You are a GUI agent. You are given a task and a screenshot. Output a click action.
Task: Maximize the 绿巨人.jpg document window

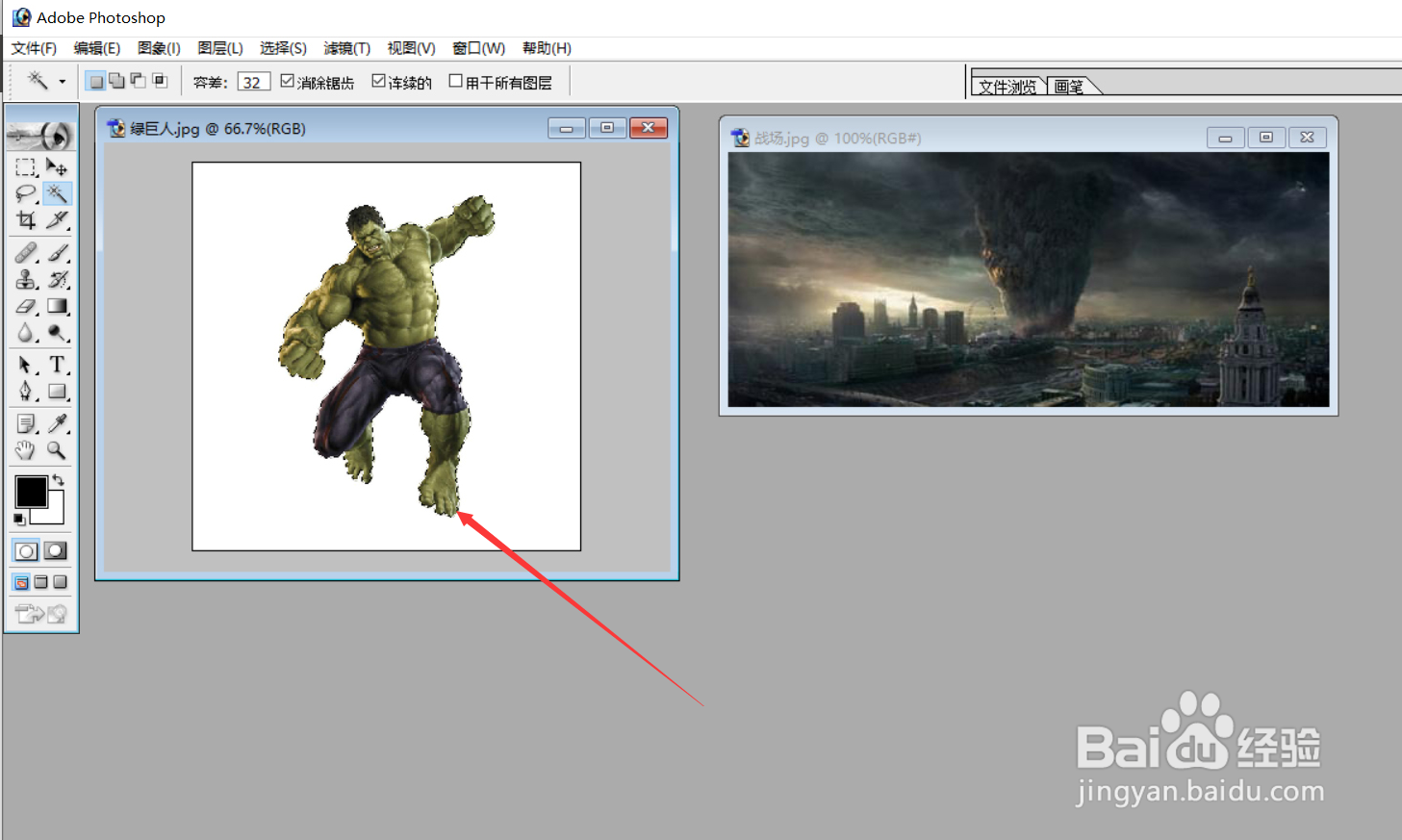pos(607,128)
